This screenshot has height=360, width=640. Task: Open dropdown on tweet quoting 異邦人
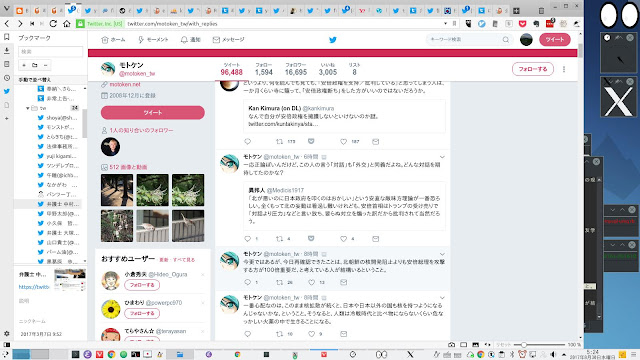tap(442, 157)
